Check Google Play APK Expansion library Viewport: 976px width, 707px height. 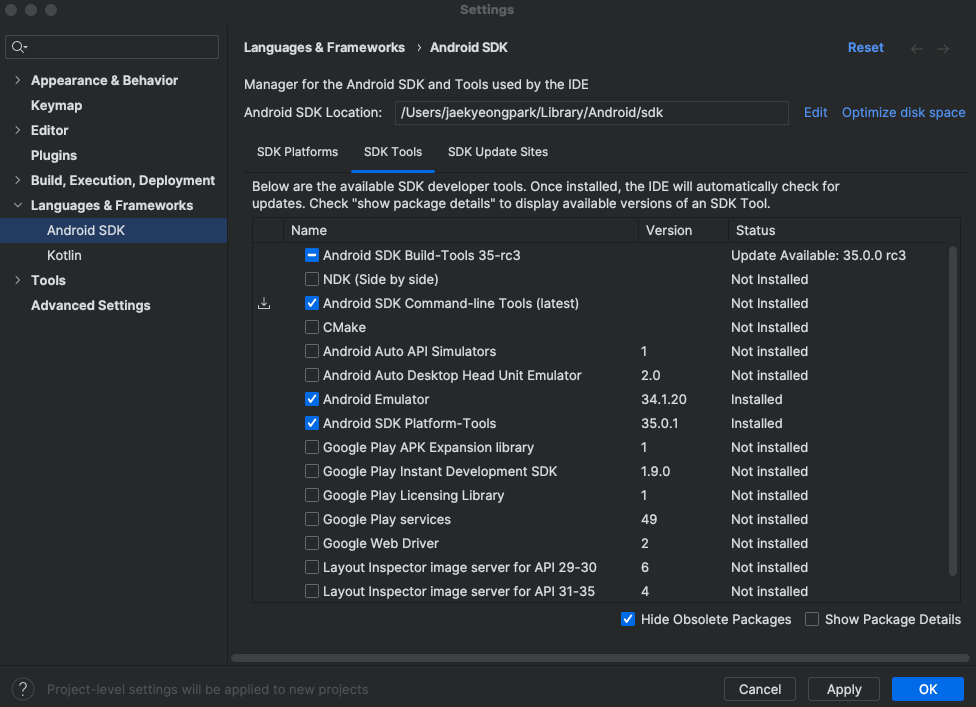tap(312, 447)
